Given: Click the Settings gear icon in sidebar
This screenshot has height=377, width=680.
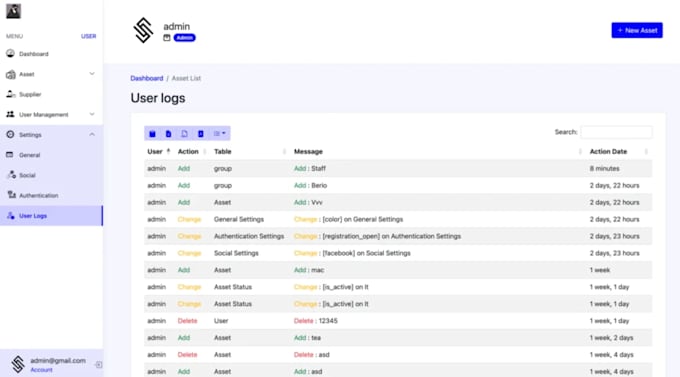Looking at the screenshot, I should [10, 134].
